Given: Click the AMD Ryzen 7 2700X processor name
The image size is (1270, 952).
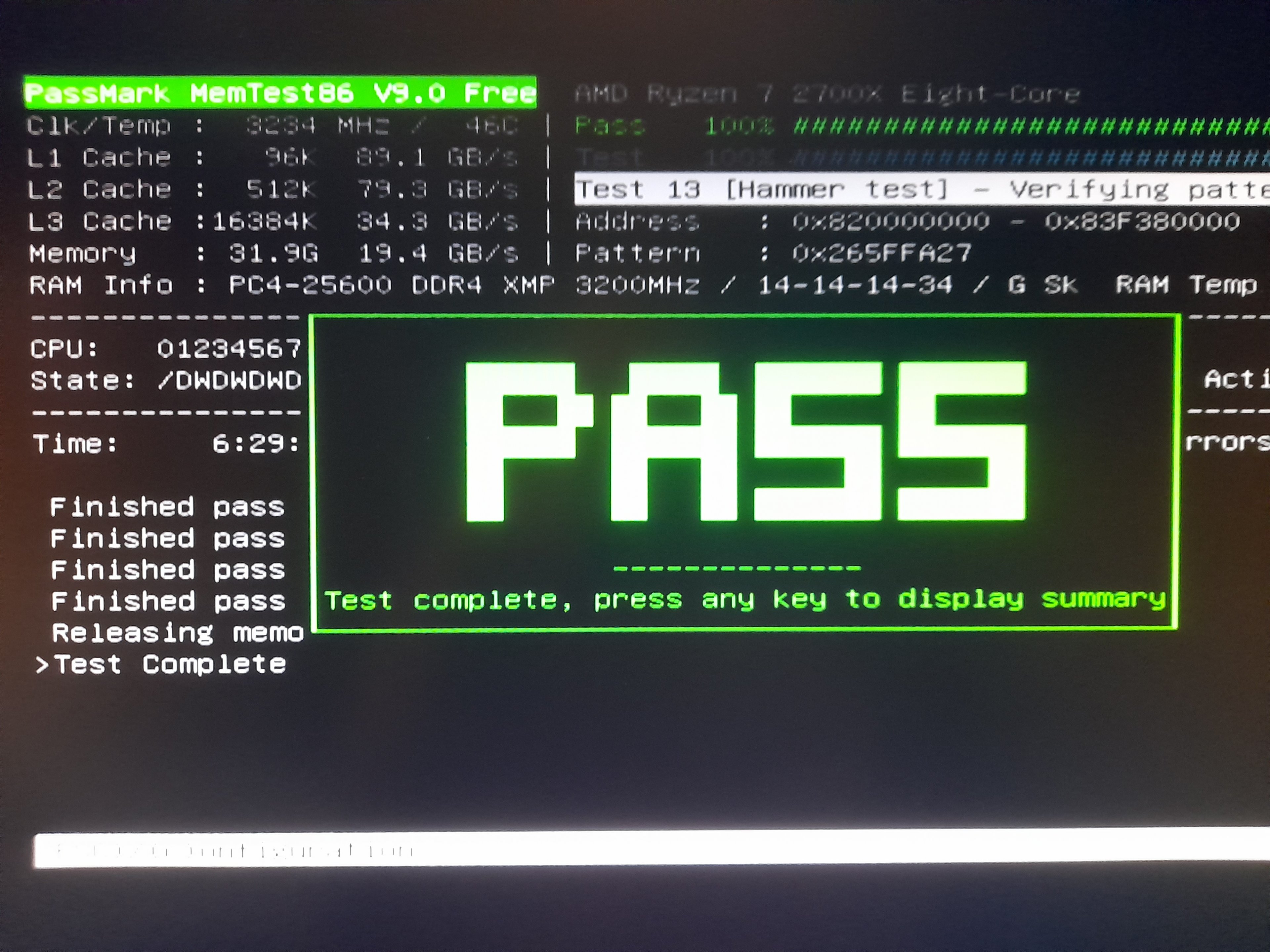Looking at the screenshot, I should [827, 94].
